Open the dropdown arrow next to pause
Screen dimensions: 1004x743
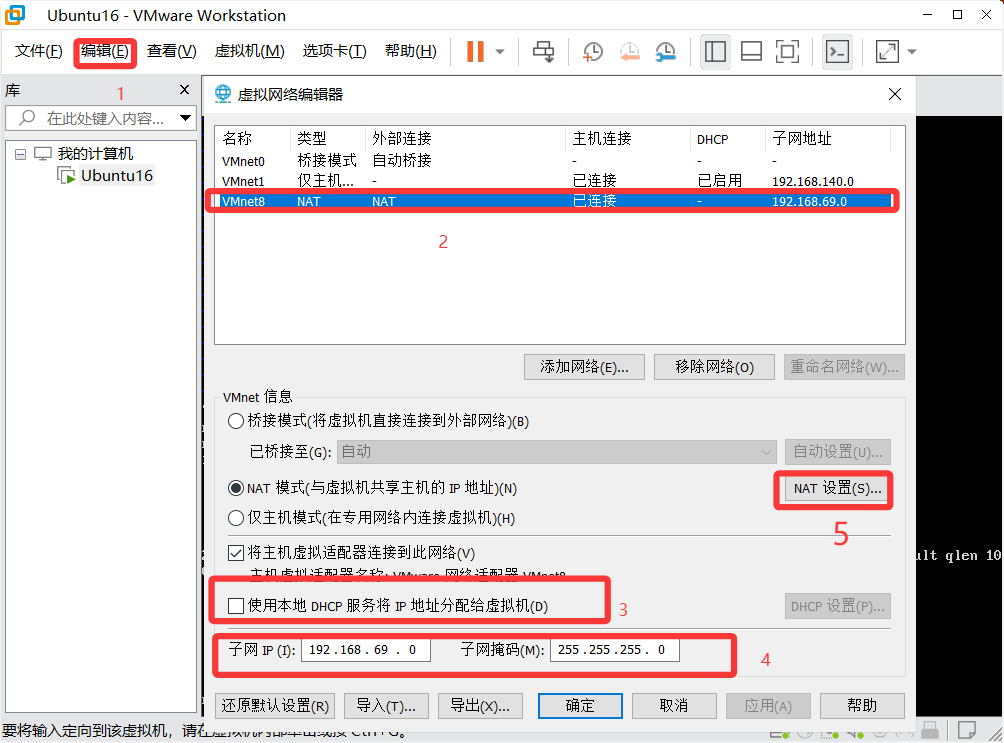click(500, 52)
